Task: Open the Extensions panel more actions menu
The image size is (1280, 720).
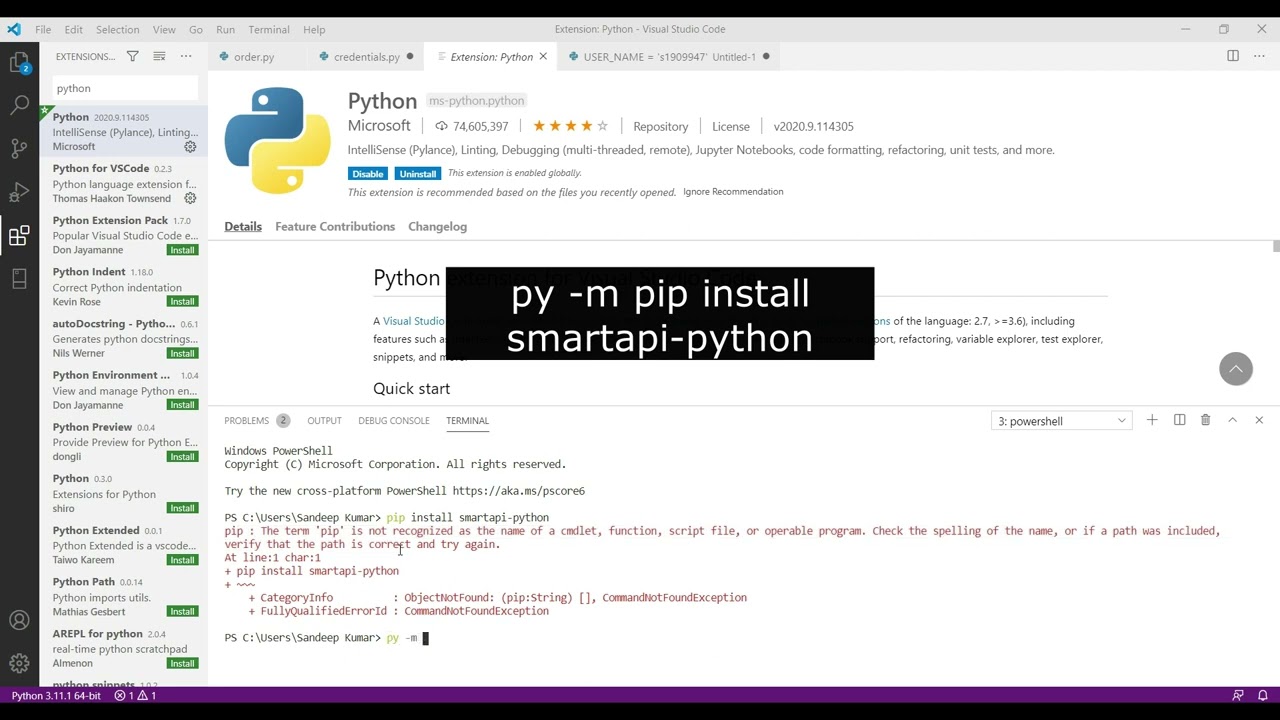Action: 186,57
